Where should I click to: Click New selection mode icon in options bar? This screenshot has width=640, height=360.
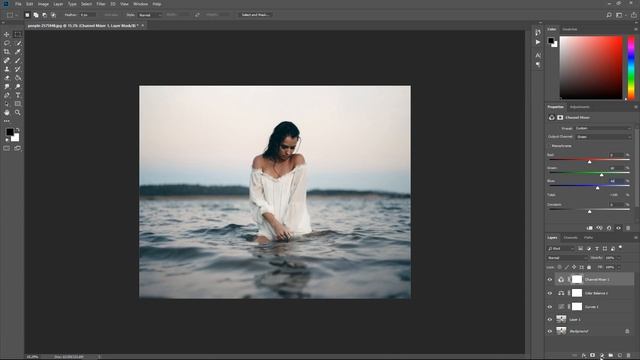coord(27,15)
